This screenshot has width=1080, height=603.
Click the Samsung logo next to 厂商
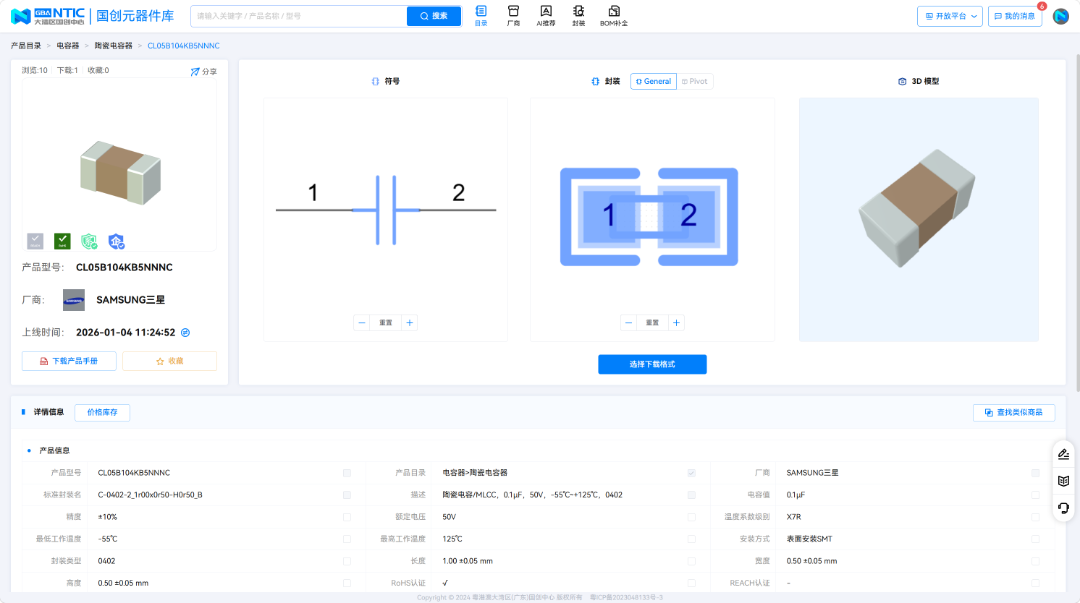74,300
